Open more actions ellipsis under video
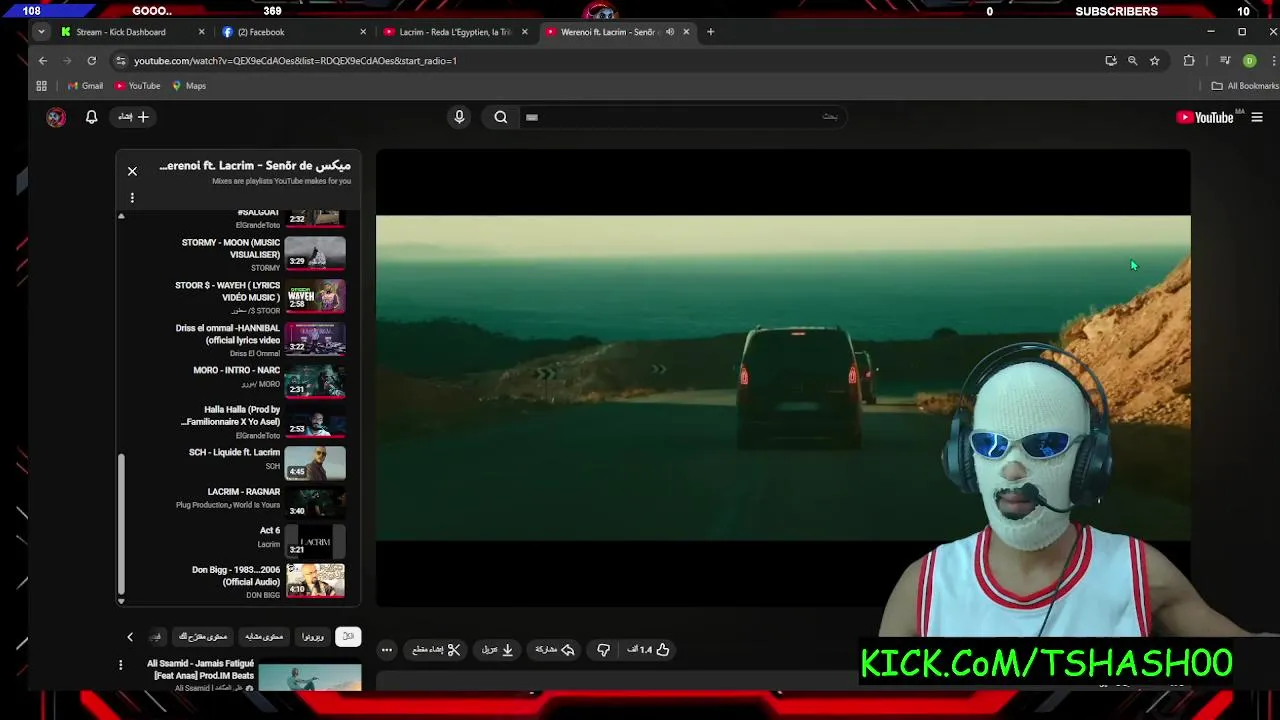The image size is (1280, 720). [x=387, y=650]
